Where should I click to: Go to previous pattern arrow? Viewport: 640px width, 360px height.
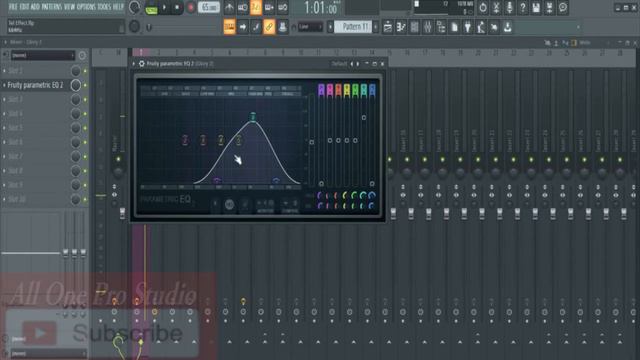tap(330, 27)
